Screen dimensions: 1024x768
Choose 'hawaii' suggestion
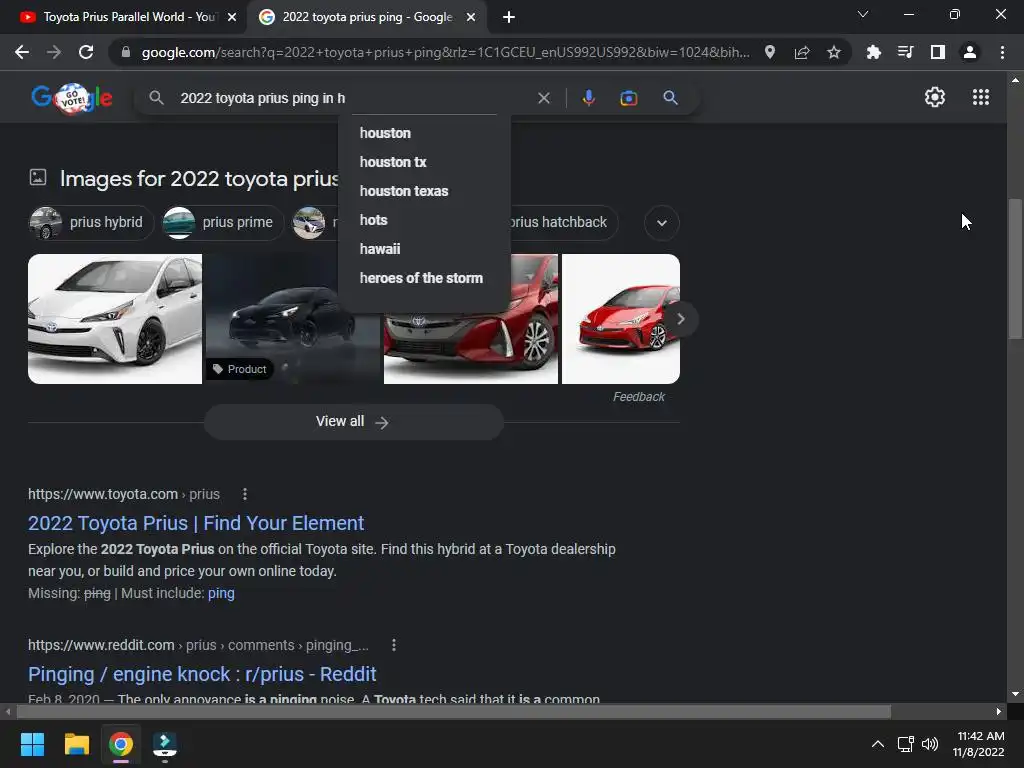click(423, 249)
